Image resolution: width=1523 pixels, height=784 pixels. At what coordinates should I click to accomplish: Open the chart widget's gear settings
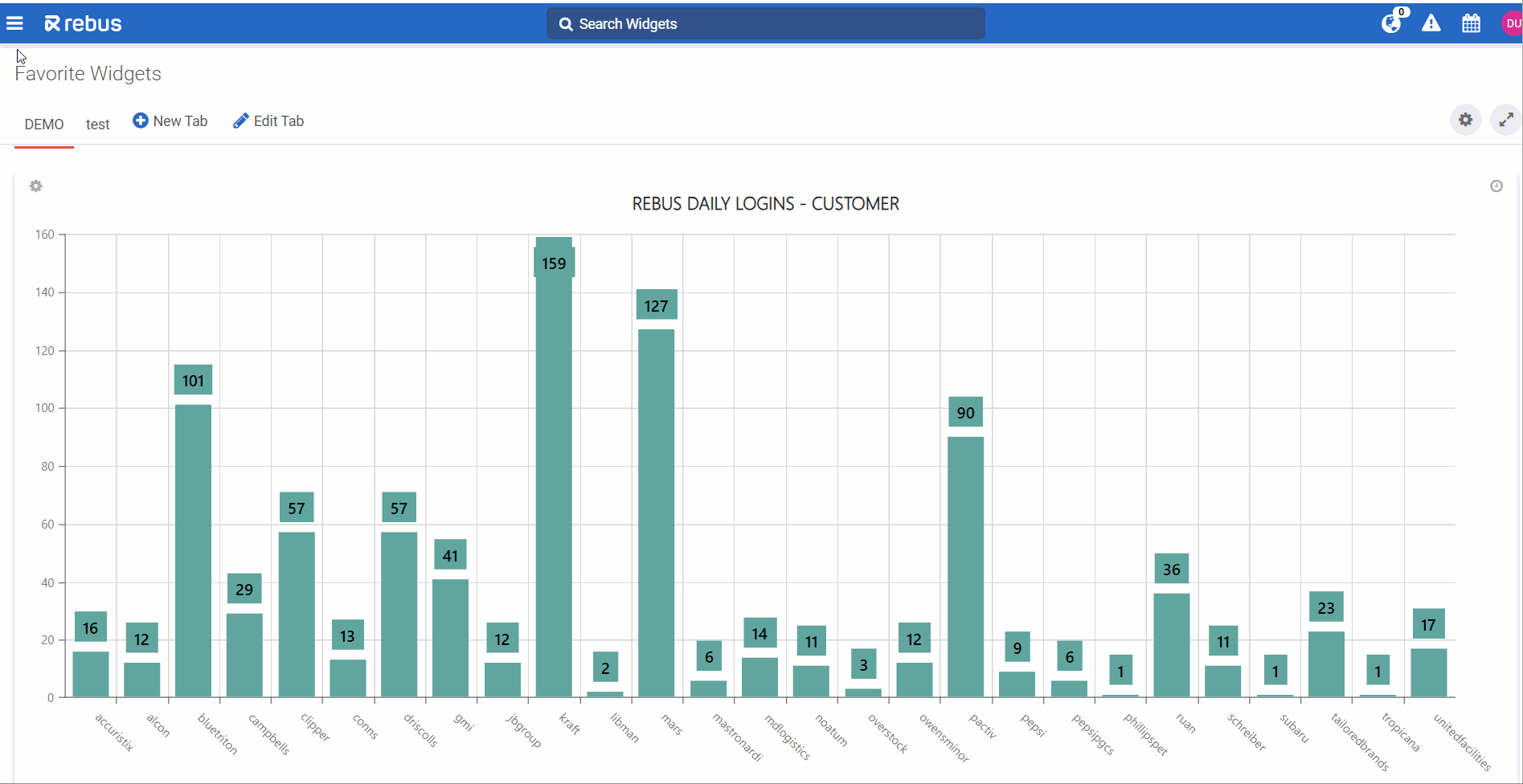(36, 186)
